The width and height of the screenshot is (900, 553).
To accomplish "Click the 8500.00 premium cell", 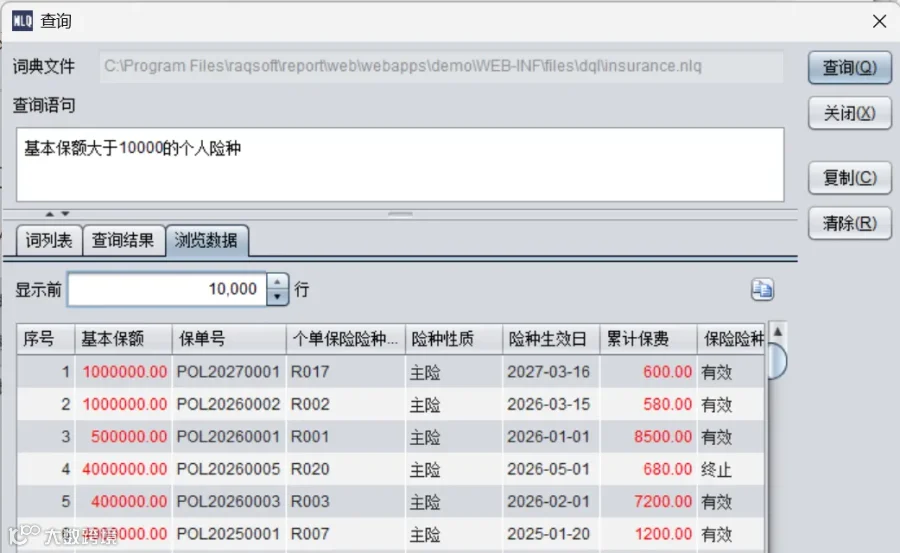I will 648,436.
